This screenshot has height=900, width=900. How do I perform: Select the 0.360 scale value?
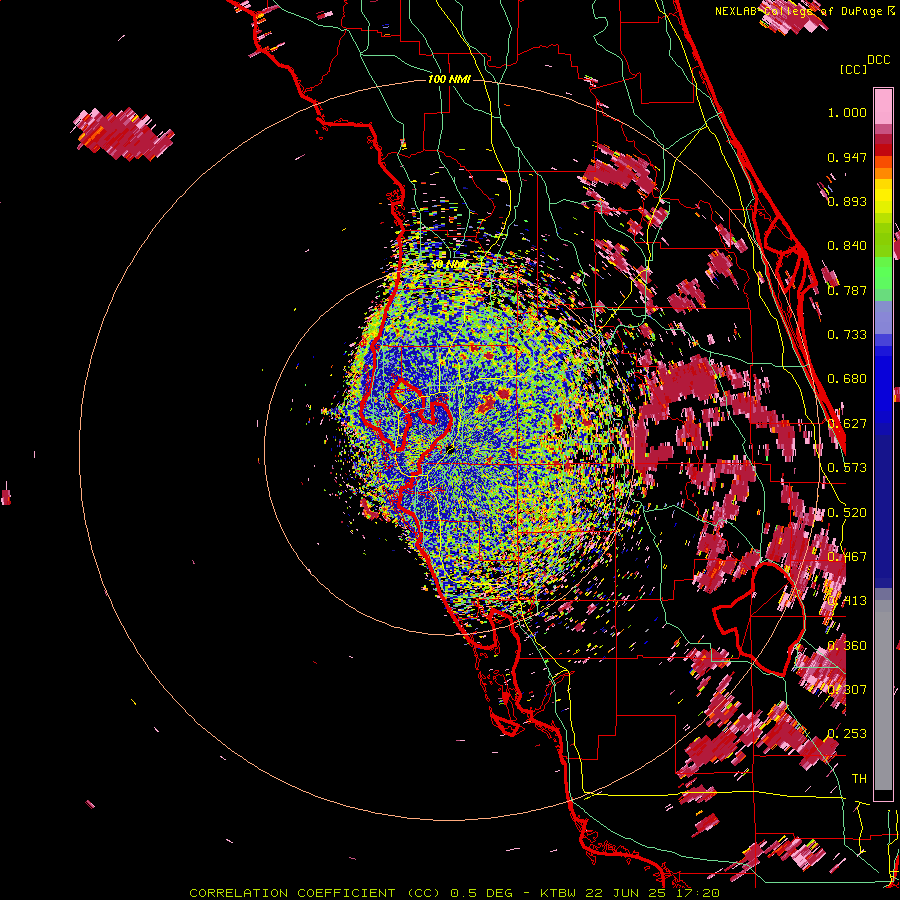pos(847,646)
